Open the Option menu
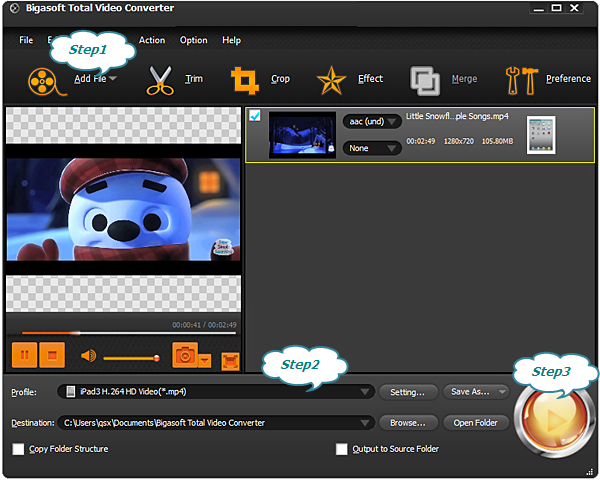 [194, 40]
